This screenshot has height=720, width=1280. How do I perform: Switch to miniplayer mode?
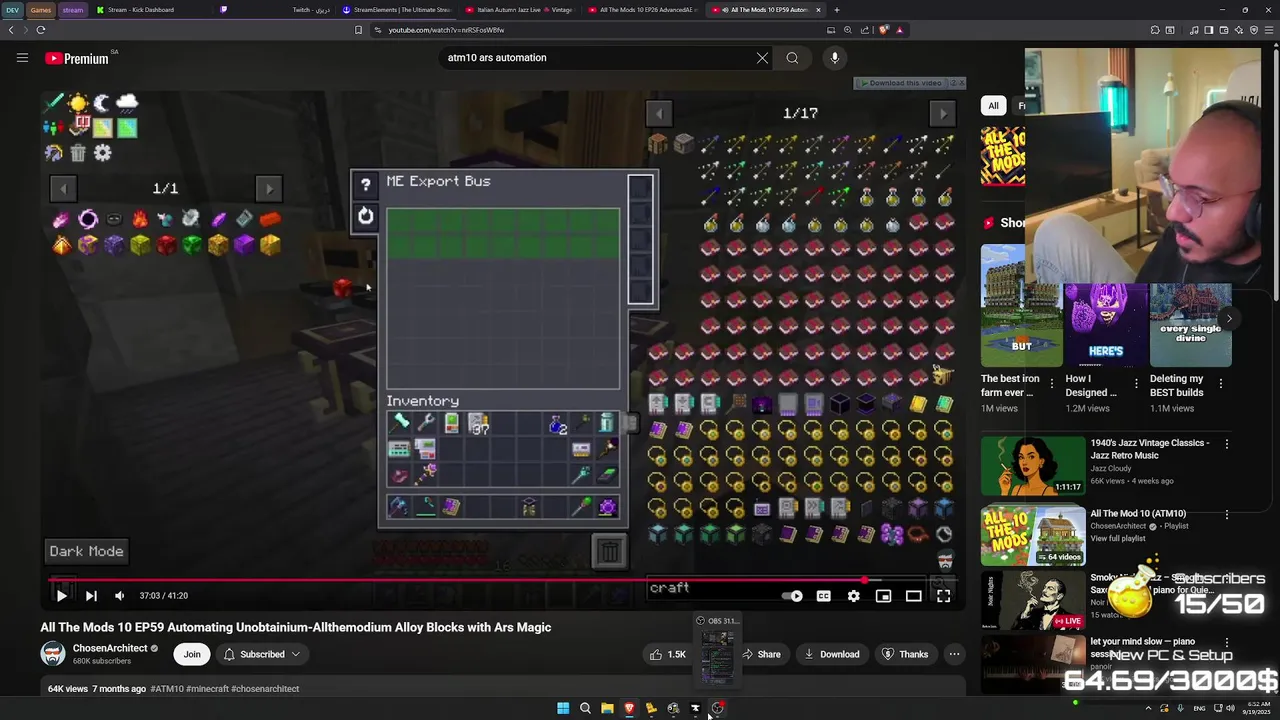tap(883, 596)
